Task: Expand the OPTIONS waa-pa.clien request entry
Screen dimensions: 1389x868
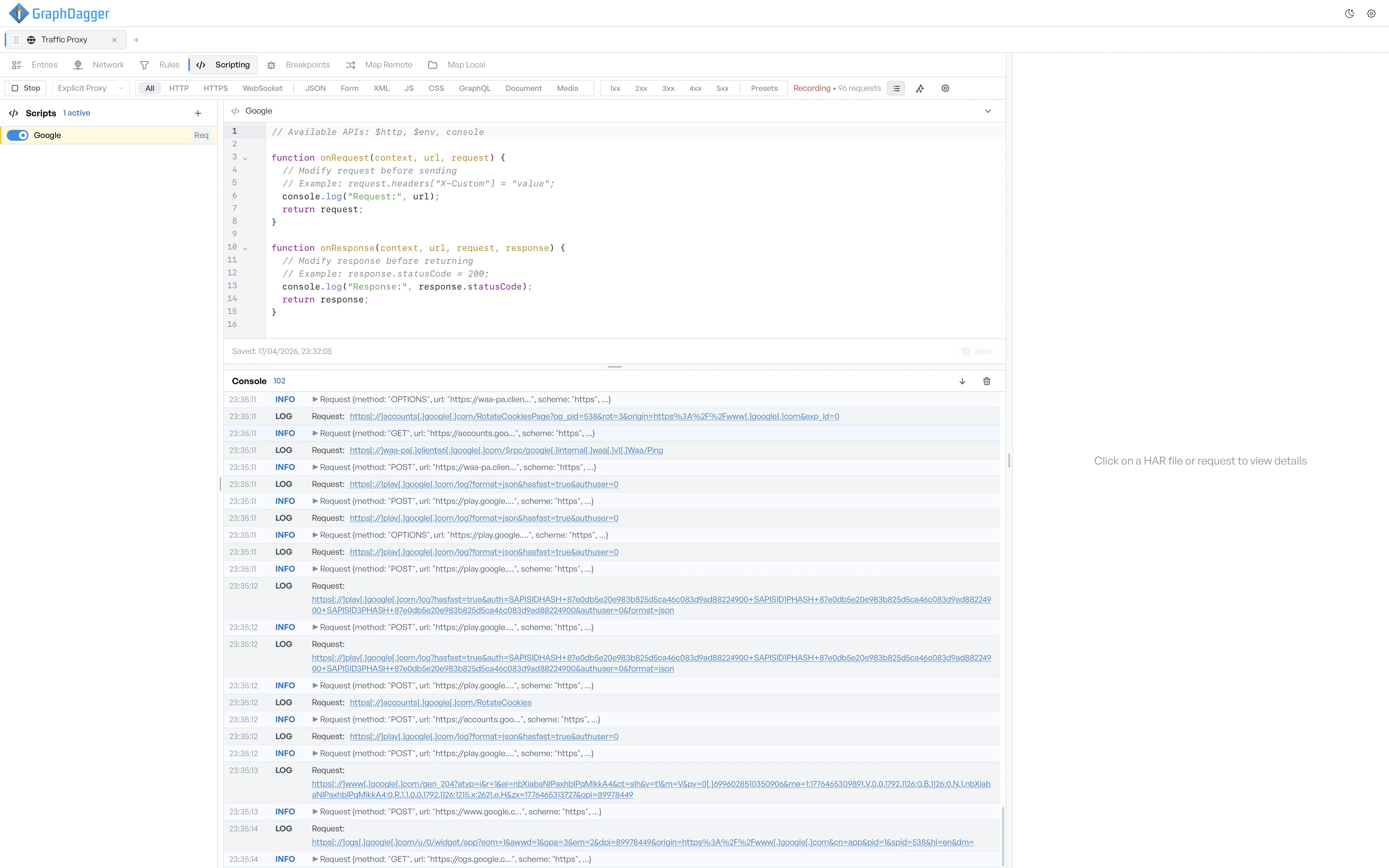Action: [x=315, y=399]
